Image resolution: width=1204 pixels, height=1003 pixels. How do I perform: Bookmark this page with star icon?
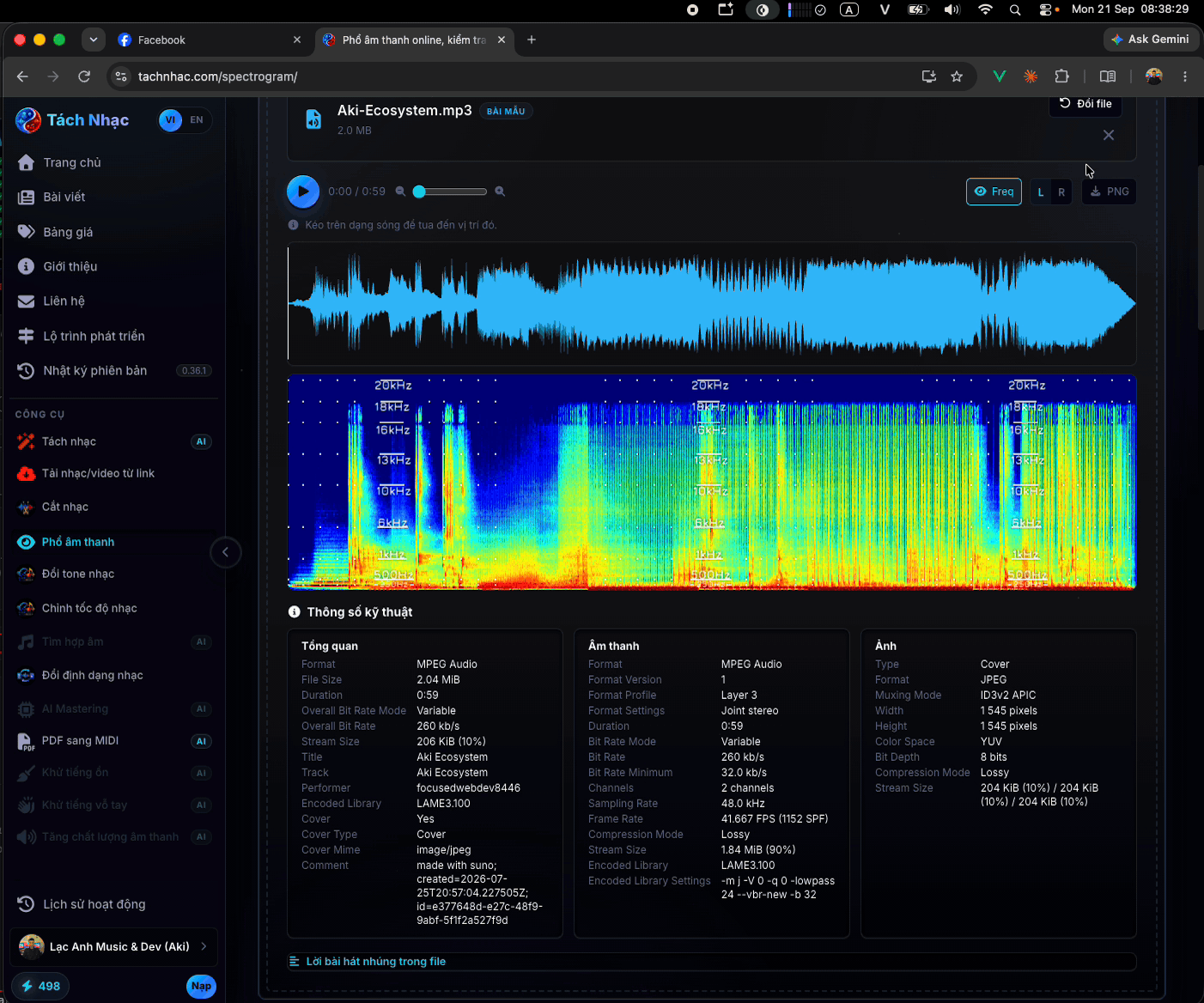click(957, 76)
